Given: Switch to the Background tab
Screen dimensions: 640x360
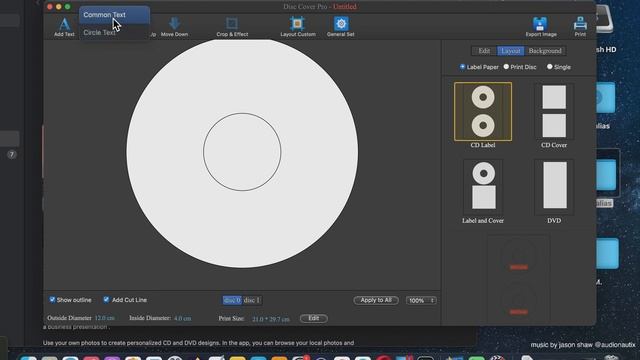Looking at the screenshot, I should [x=545, y=51].
